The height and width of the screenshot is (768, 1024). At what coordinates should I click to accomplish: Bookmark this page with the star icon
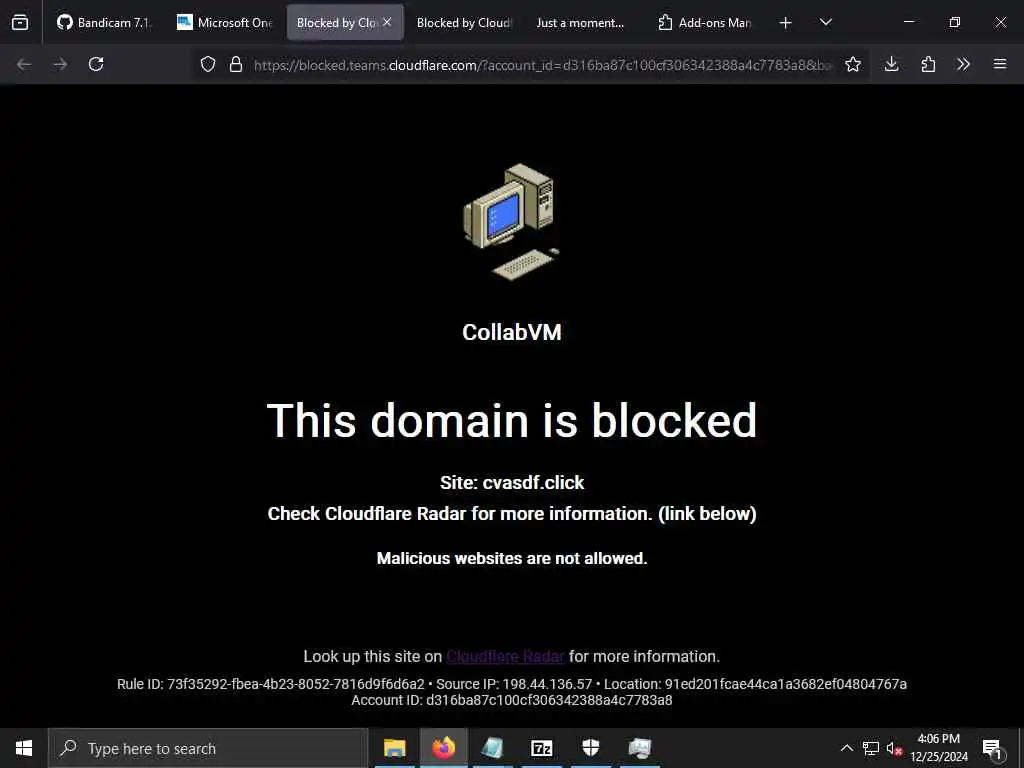852,64
